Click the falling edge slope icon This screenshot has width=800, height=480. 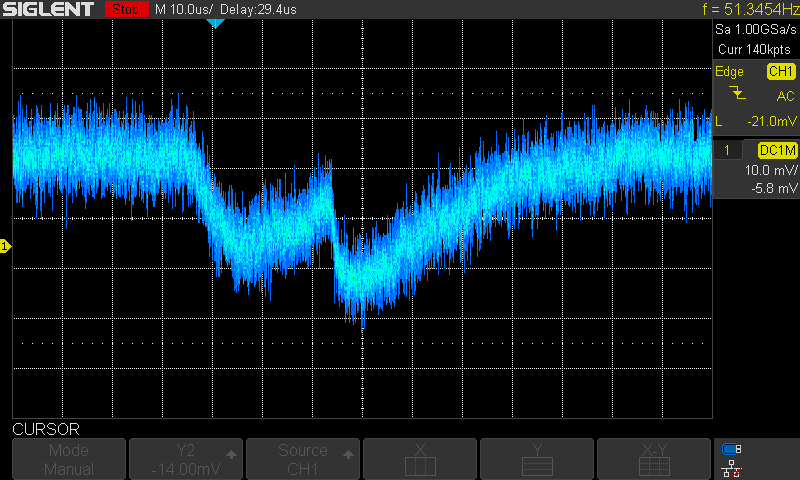737,94
